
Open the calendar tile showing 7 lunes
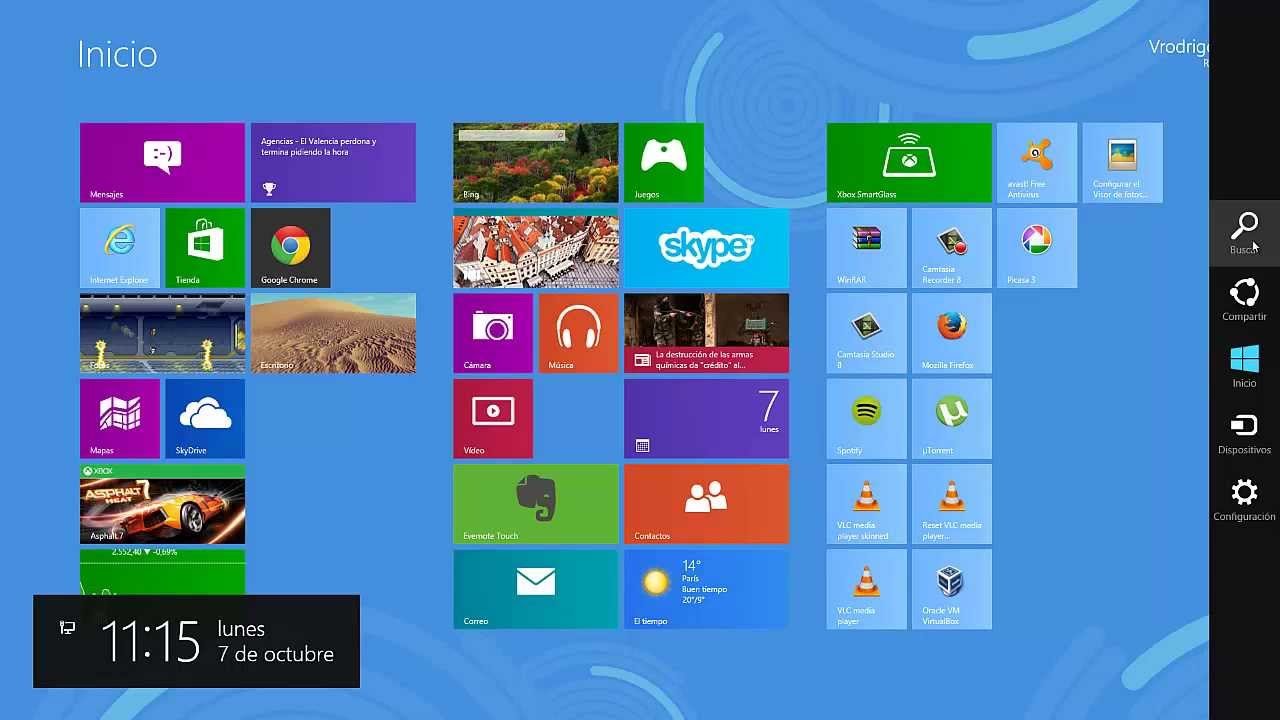point(706,418)
